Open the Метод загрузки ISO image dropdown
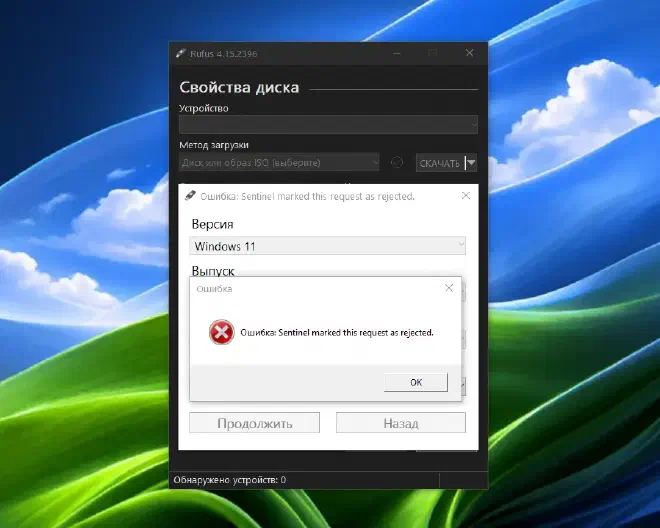Image resolution: width=660 pixels, height=528 pixels. (x=279, y=163)
